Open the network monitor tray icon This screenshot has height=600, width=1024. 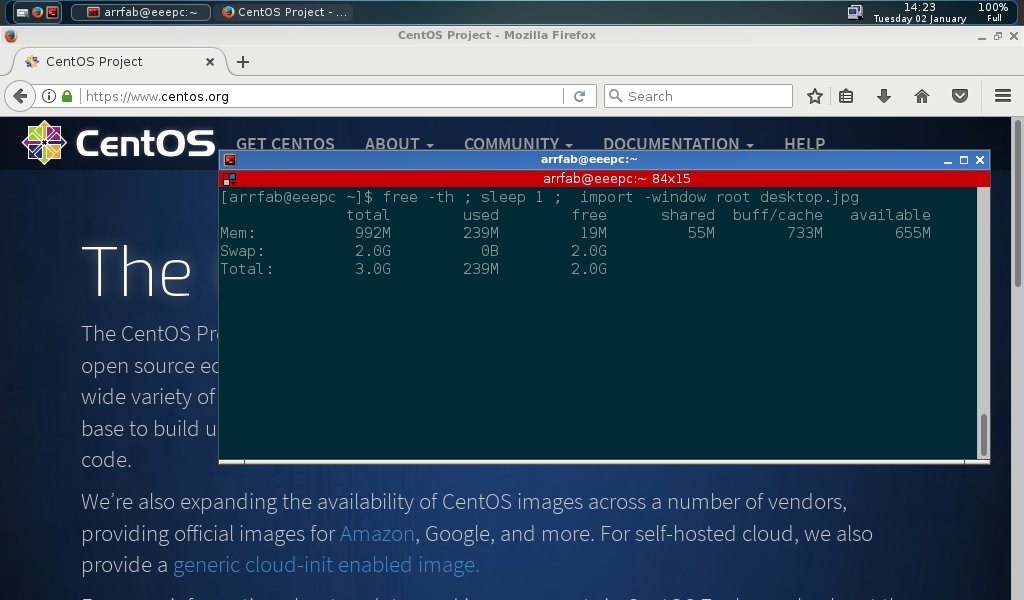855,12
